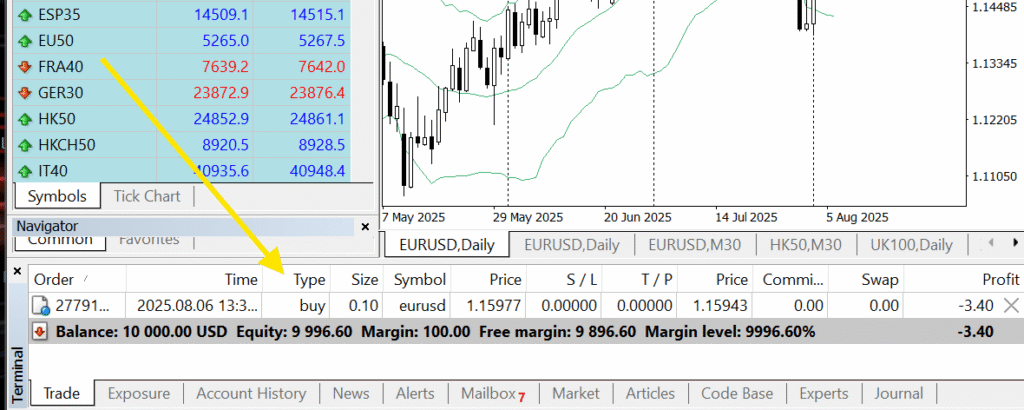Open the Account History tab
The height and width of the screenshot is (410, 1024).
click(x=251, y=394)
